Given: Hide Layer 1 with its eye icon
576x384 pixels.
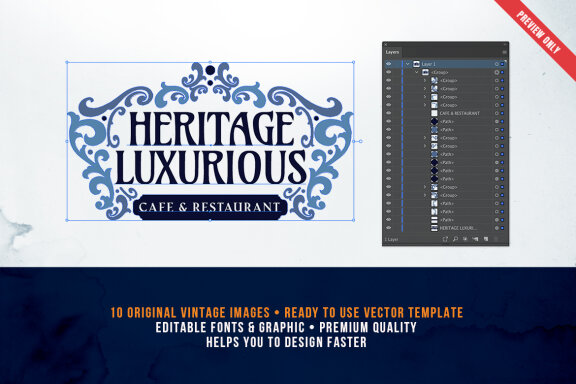Looking at the screenshot, I should tap(389, 64).
